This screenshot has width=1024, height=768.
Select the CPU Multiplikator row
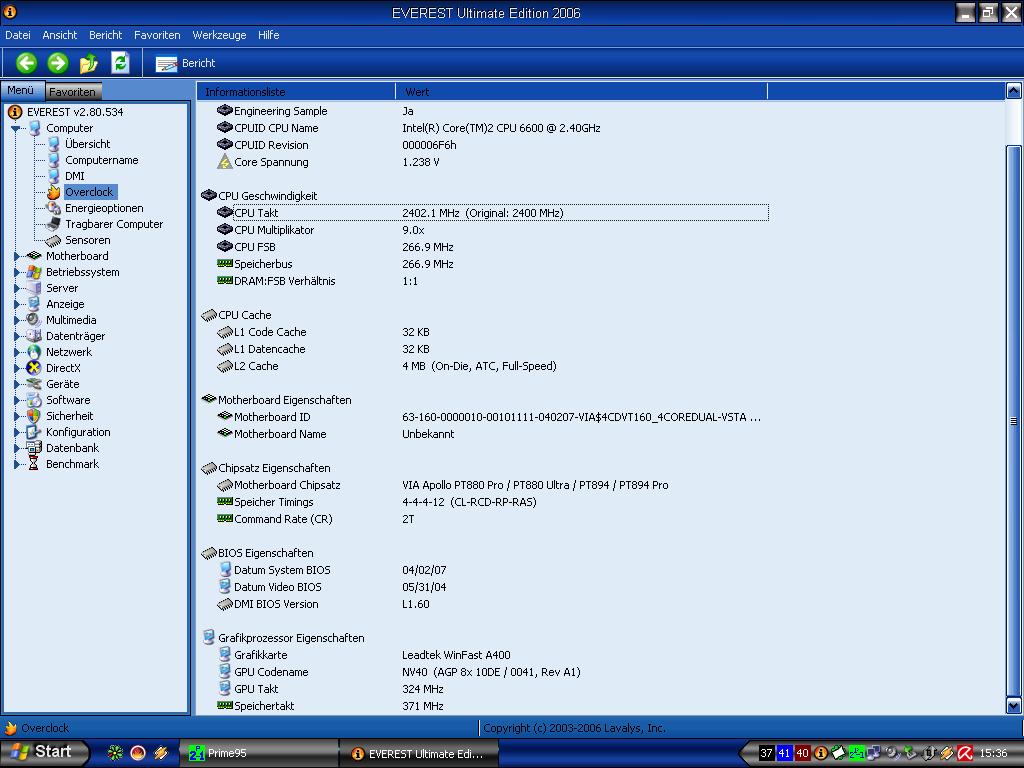pyautogui.click(x=492, y=230)
